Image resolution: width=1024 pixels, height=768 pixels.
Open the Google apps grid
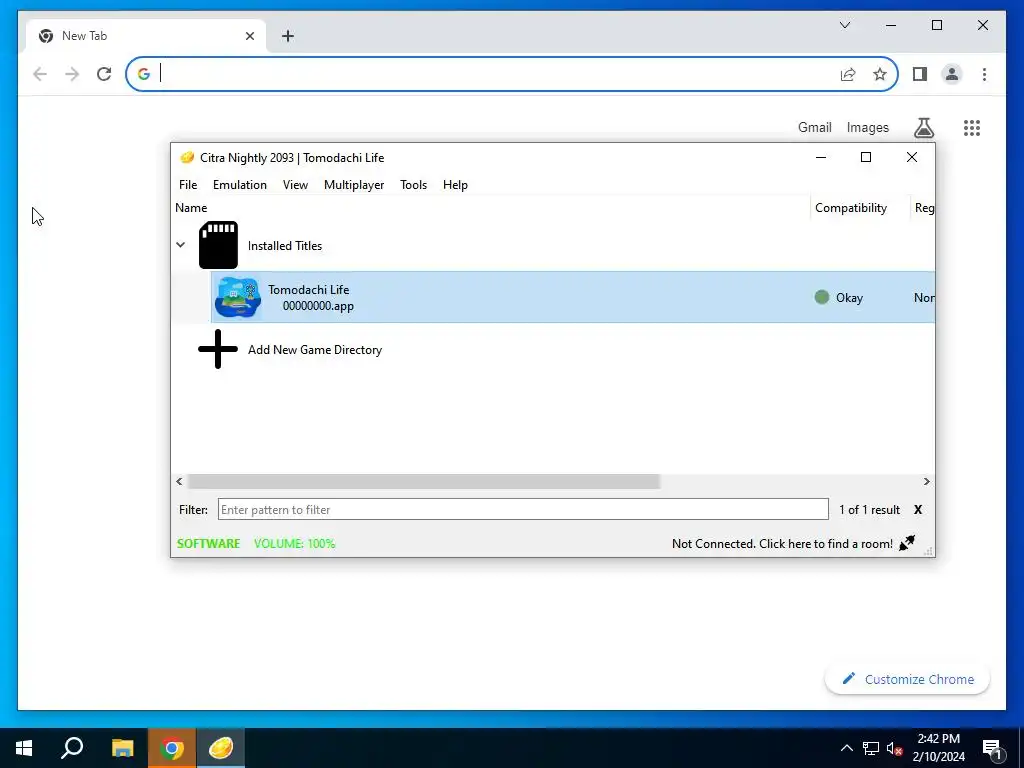pos(972,127)
